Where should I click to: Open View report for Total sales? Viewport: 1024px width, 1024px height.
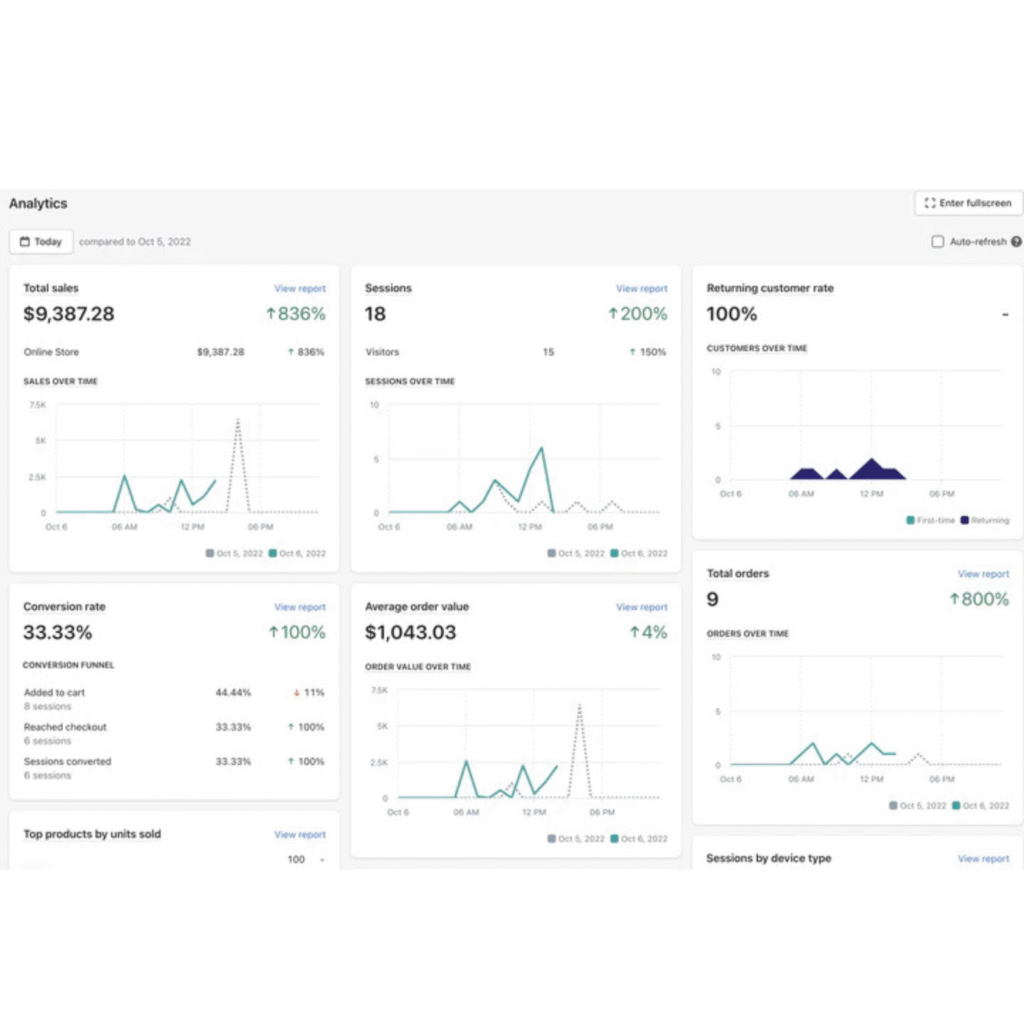click(x=300, y=289)
